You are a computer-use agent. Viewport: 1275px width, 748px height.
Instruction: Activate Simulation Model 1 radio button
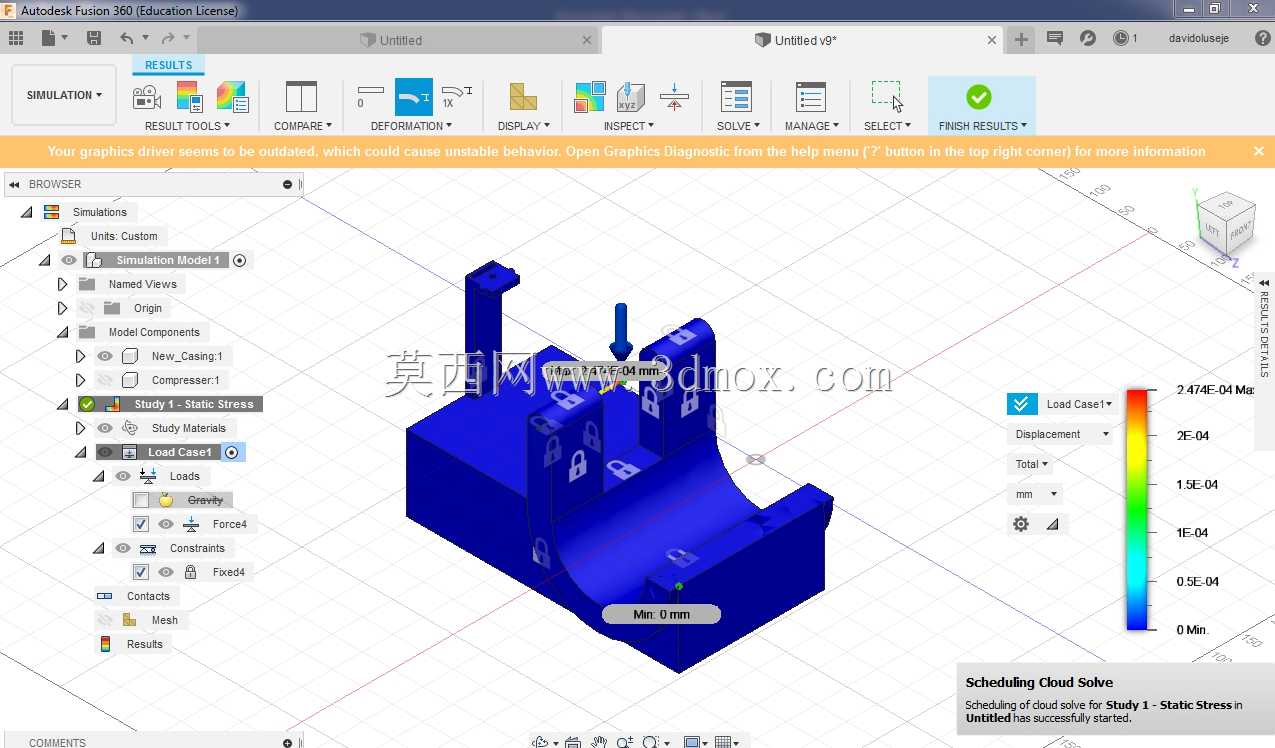[239, 260]
